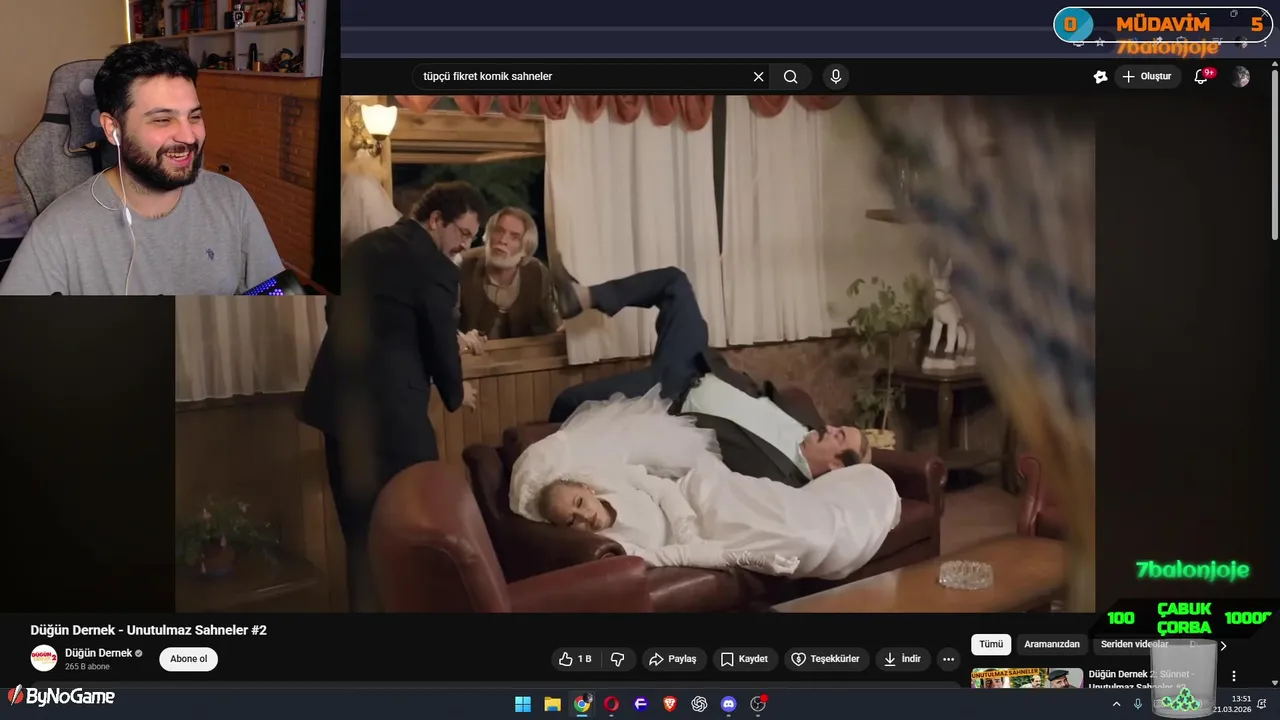Select the Aramanızdan filter chip

point(1052,644)
